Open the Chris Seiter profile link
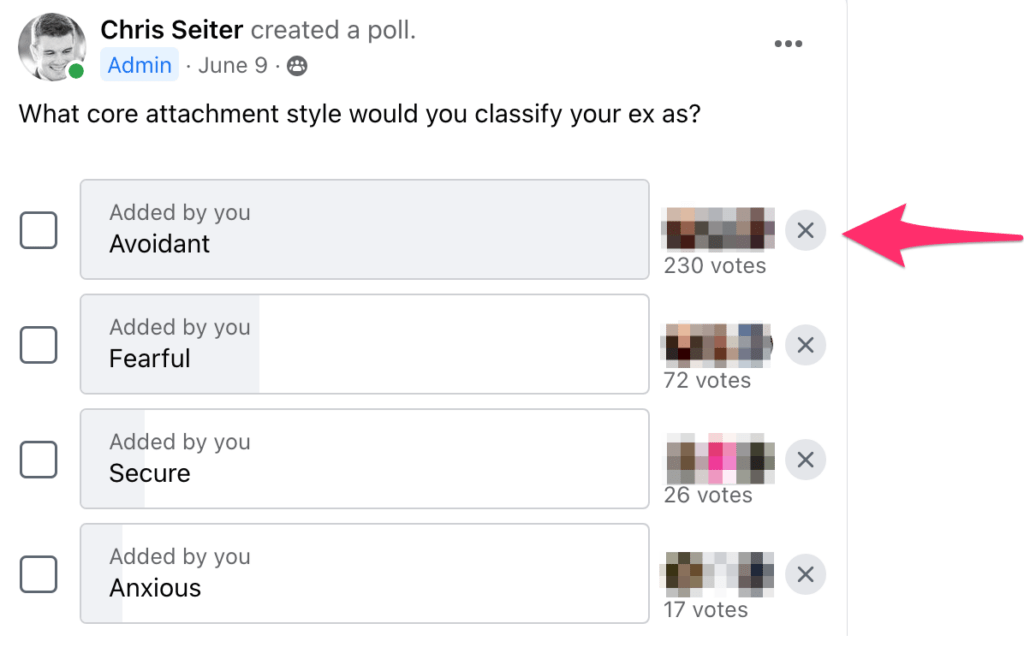 click(x=172, y=30)
